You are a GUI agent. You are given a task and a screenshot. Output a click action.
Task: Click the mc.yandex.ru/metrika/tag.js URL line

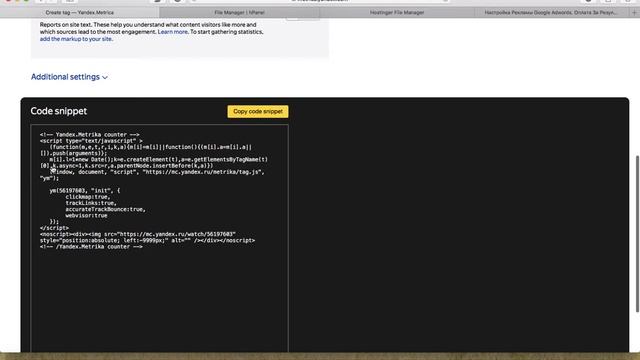pos(157,172)
